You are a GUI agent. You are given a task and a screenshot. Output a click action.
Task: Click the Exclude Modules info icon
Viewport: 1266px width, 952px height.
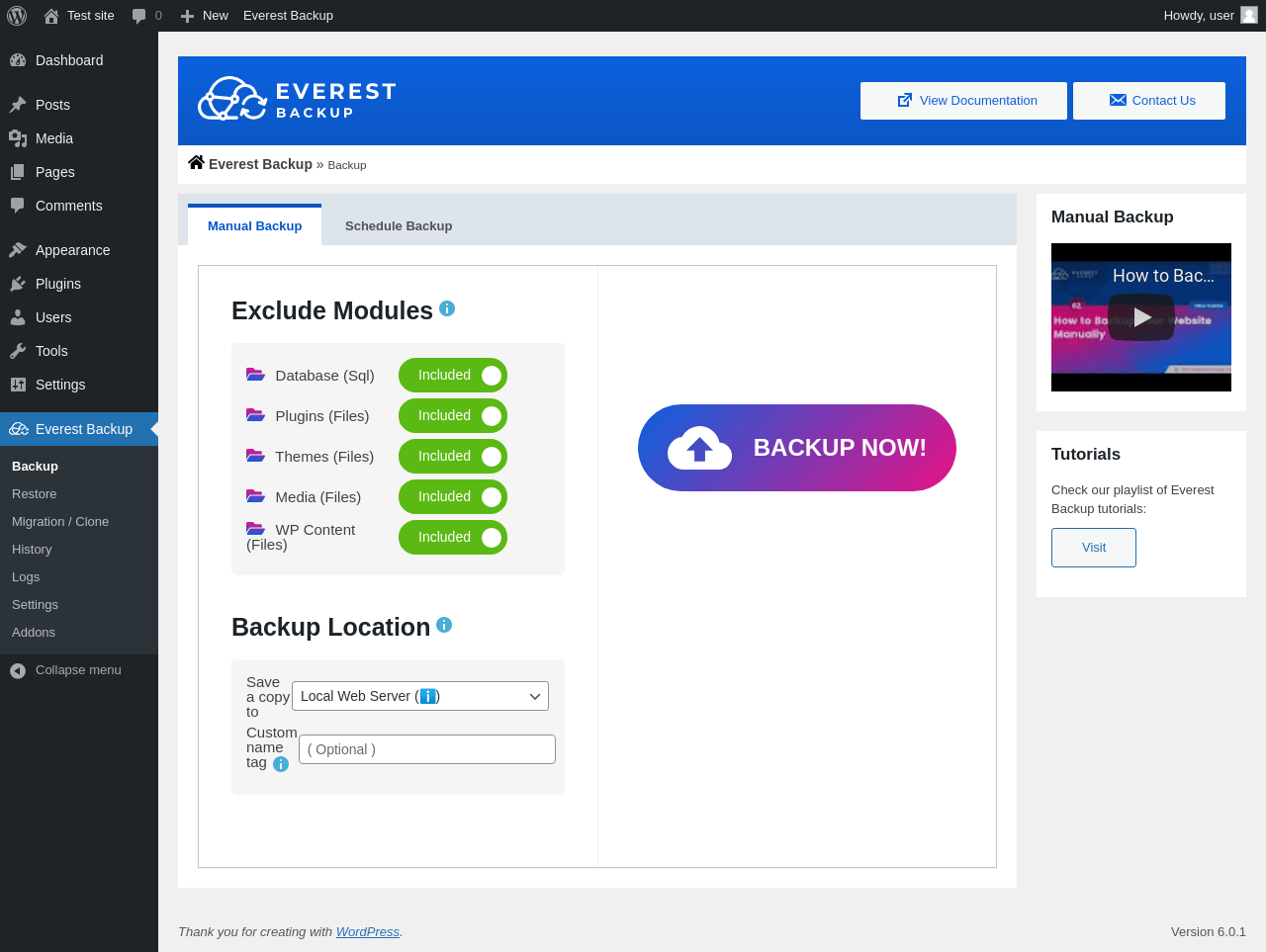point(447,308)
